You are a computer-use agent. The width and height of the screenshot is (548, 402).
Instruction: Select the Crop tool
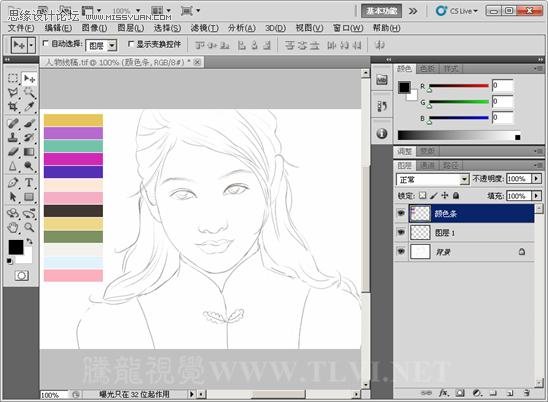pos(13,106)
